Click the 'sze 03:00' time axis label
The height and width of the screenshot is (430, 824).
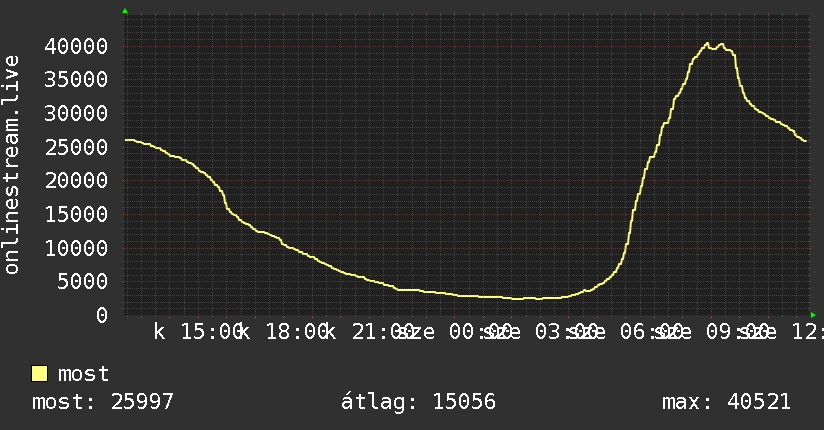(x=541, y=332)
